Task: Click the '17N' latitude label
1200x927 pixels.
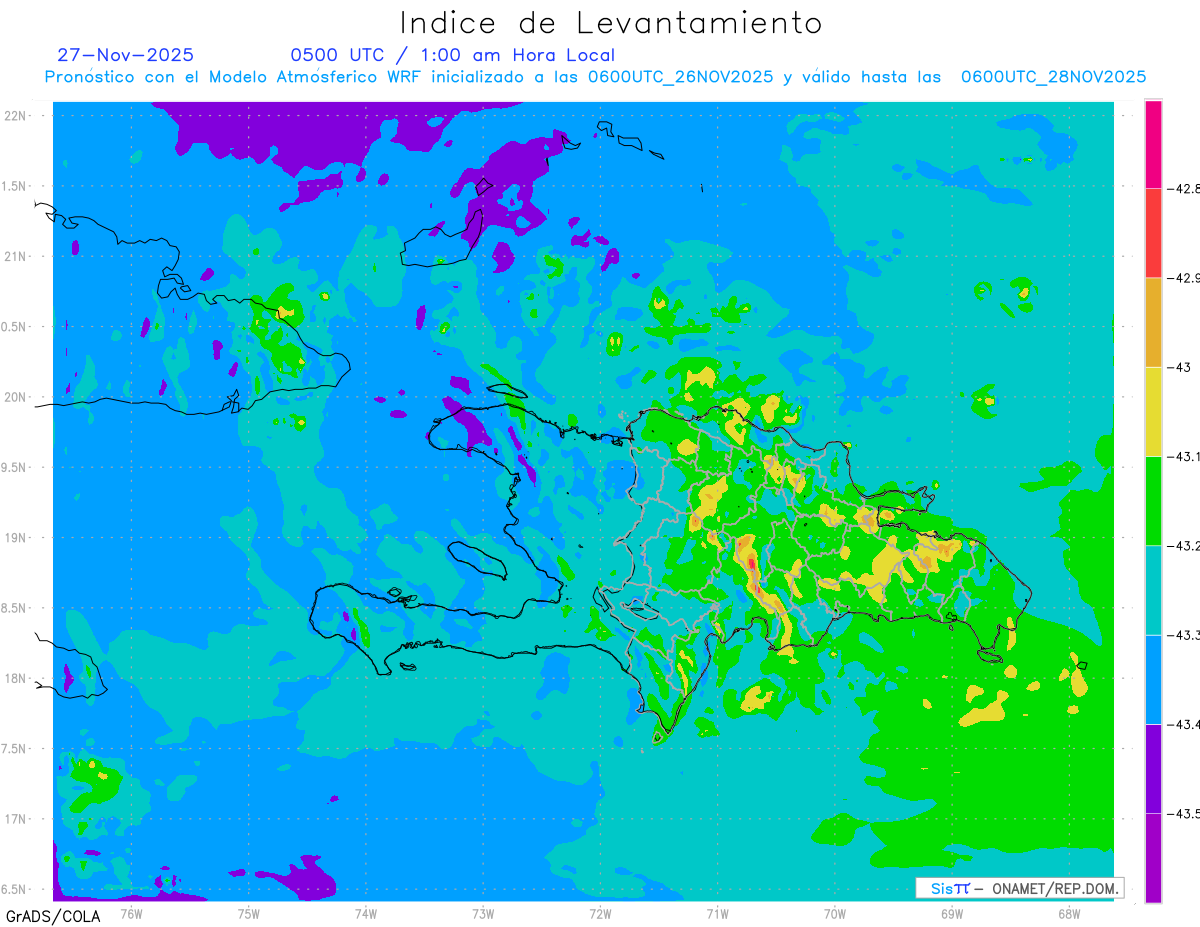Action: pos(16,819)
